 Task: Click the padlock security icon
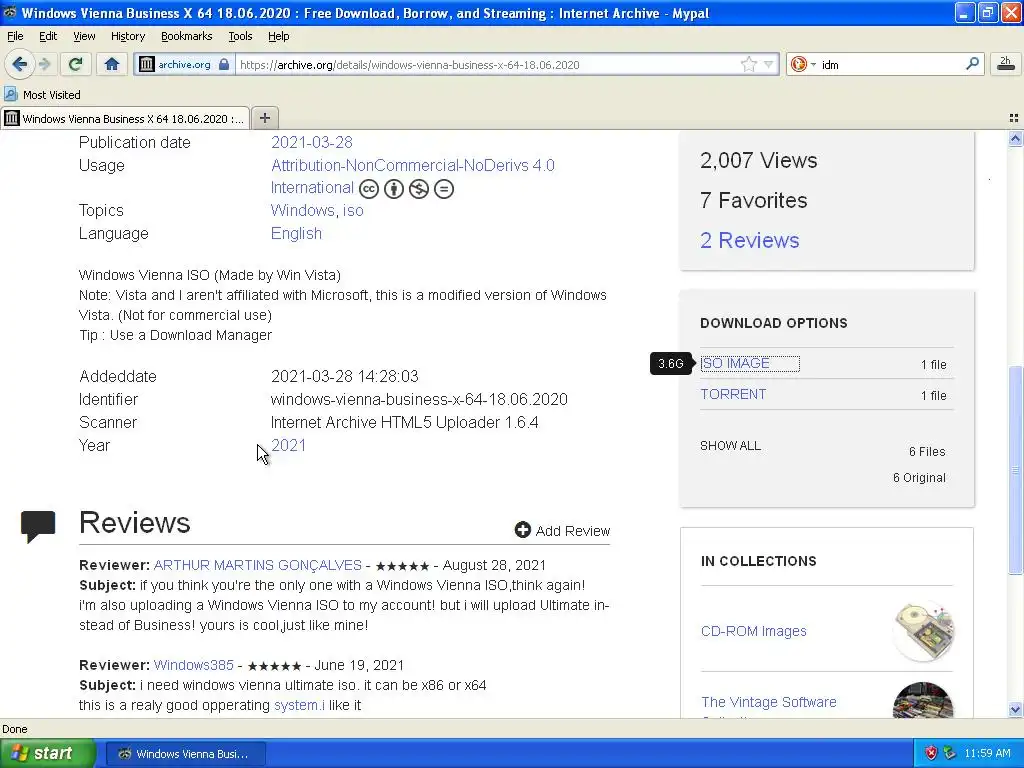[x=224, y=64]
